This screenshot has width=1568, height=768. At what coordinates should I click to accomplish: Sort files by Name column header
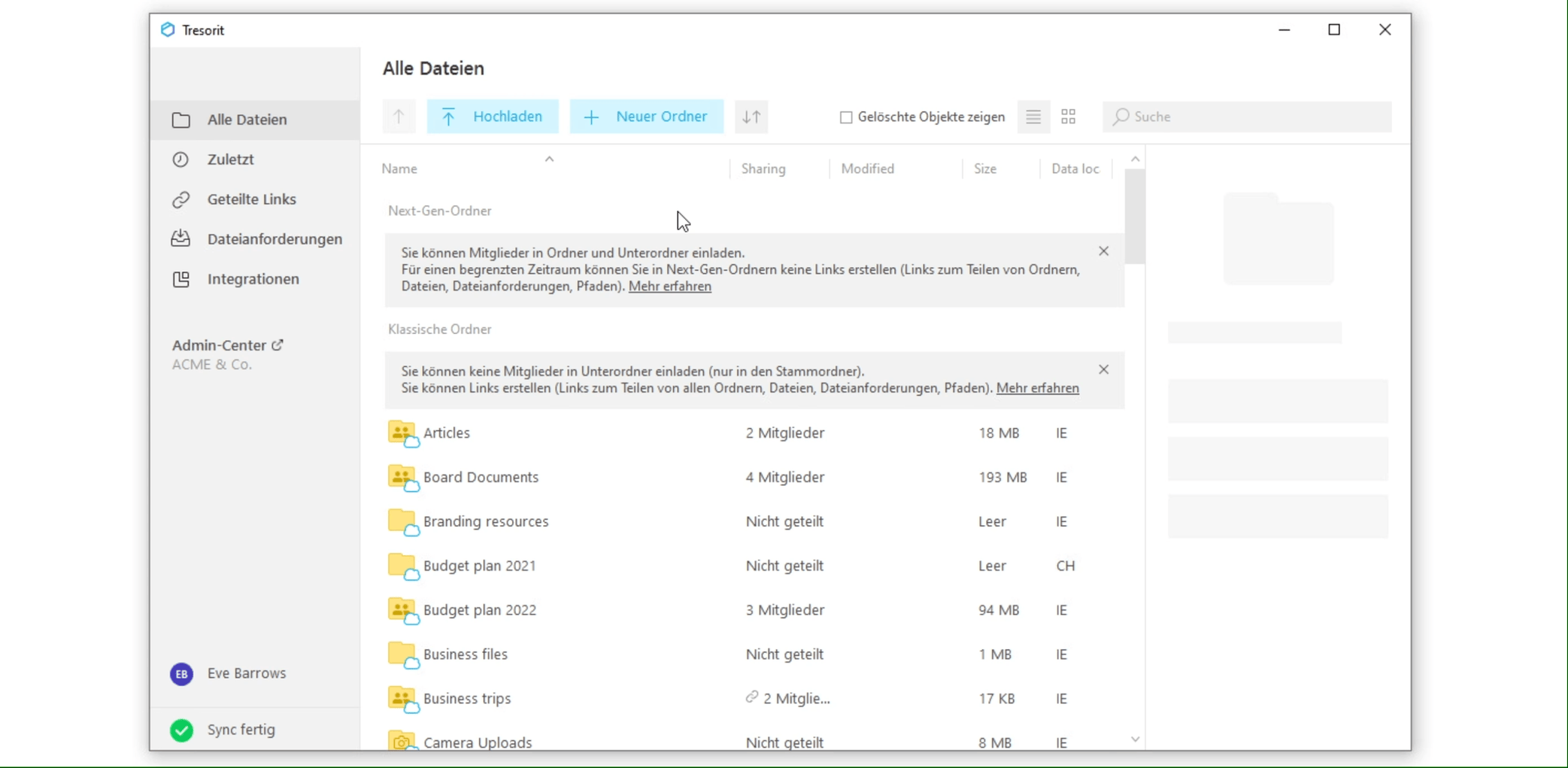click(399, 169)
